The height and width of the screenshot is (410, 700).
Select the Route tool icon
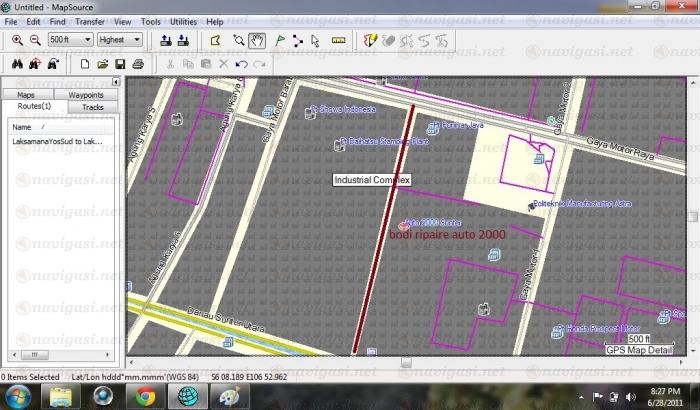click(298, 40)
